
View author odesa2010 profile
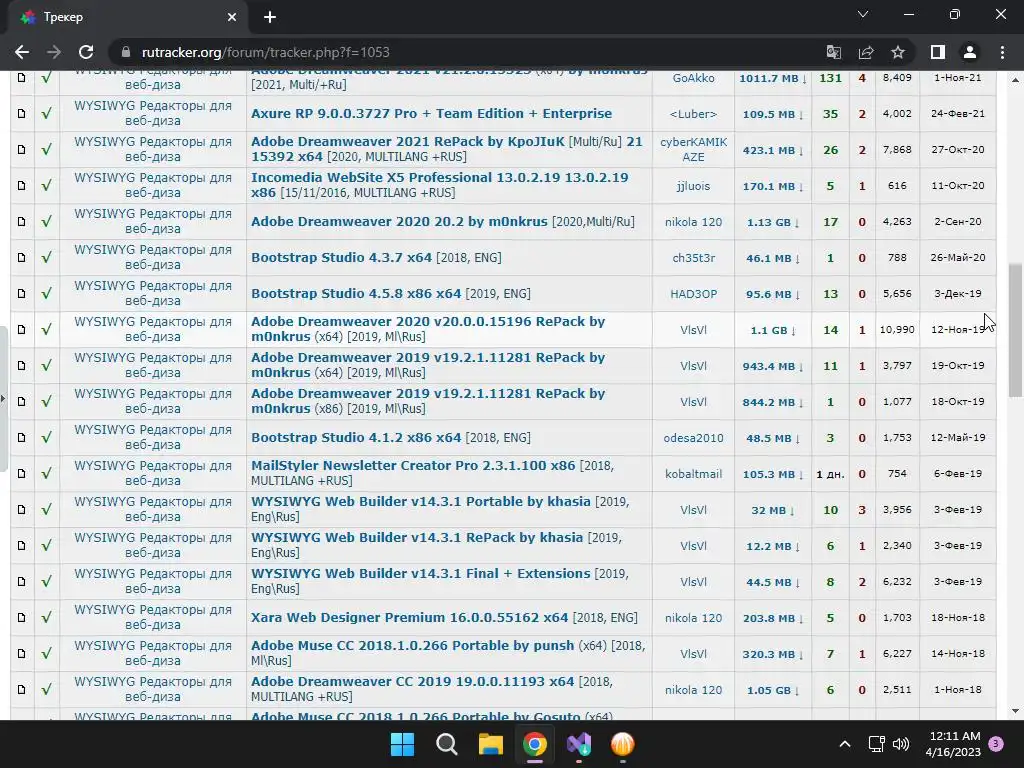coord(694,438)
